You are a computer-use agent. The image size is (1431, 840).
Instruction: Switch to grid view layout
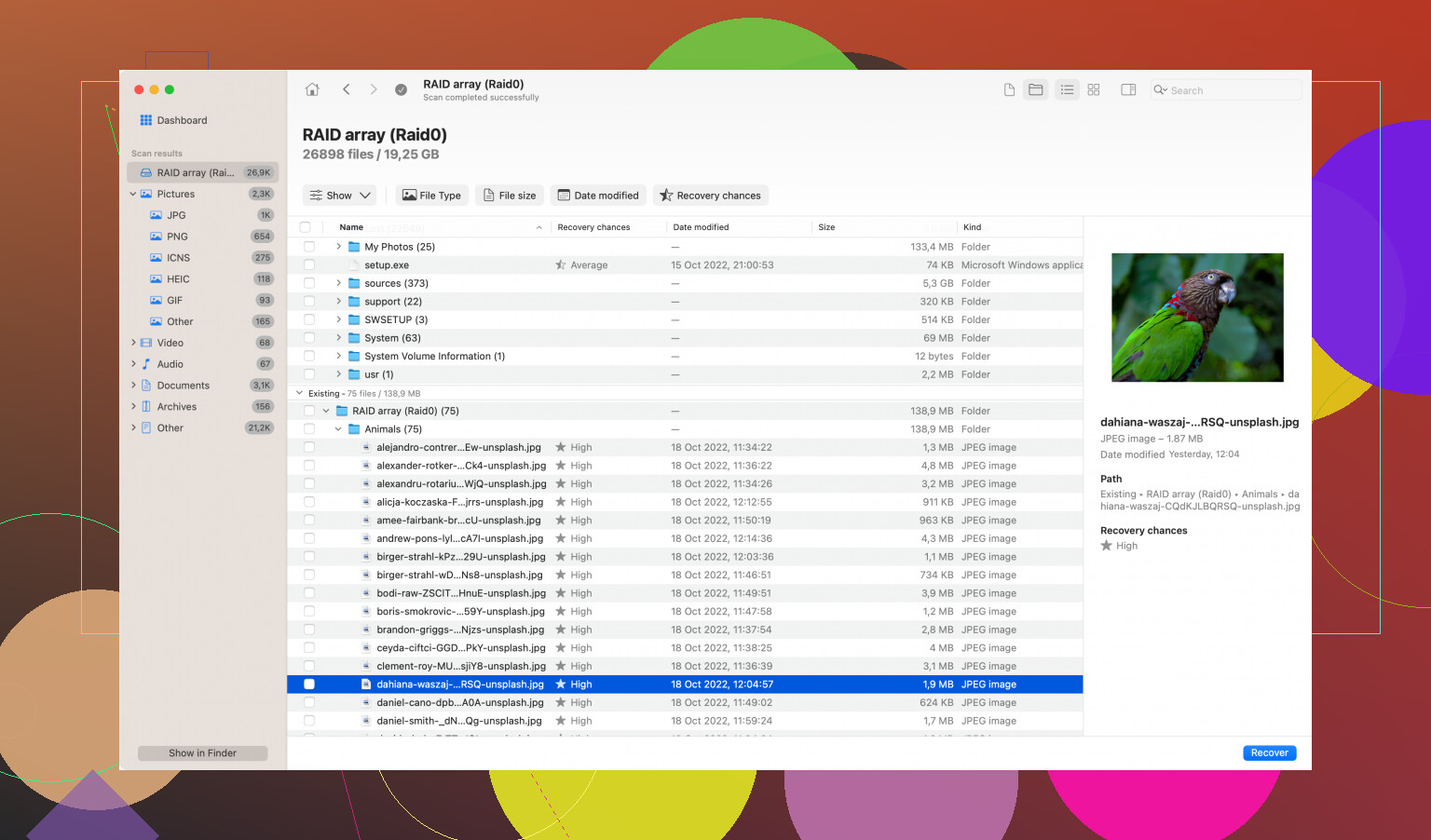click(x=1094, y=89)
